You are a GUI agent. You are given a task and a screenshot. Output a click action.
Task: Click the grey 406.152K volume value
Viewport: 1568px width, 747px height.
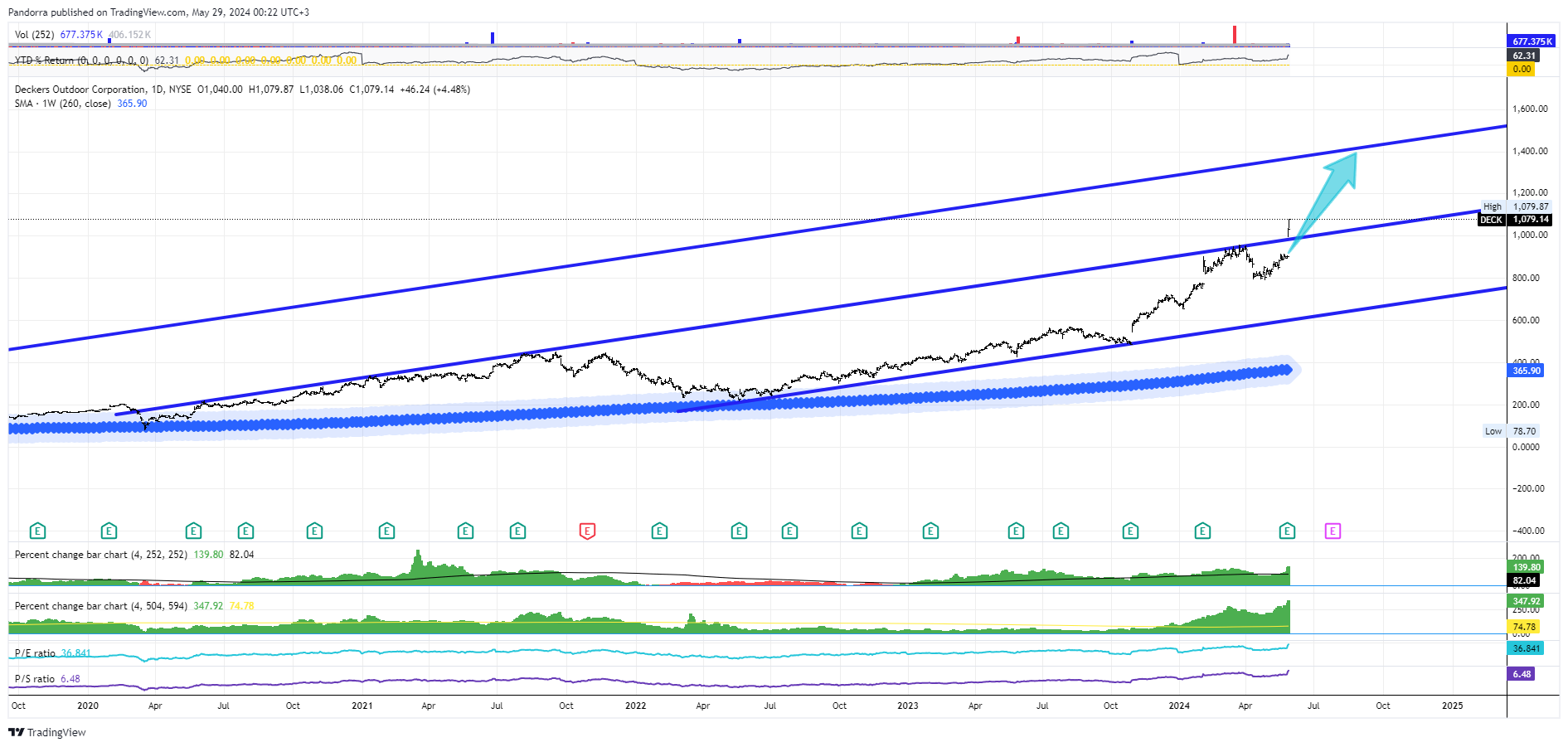pyautogui.click(x=130, y=35)
